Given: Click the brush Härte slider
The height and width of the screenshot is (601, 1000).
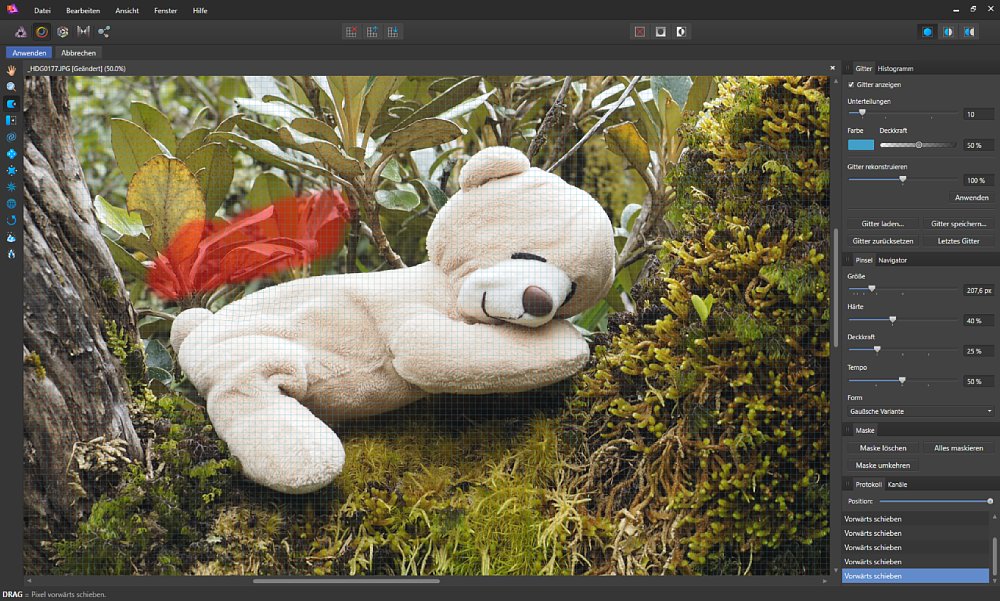Looking at the screenshot, I should coord(903,320).
